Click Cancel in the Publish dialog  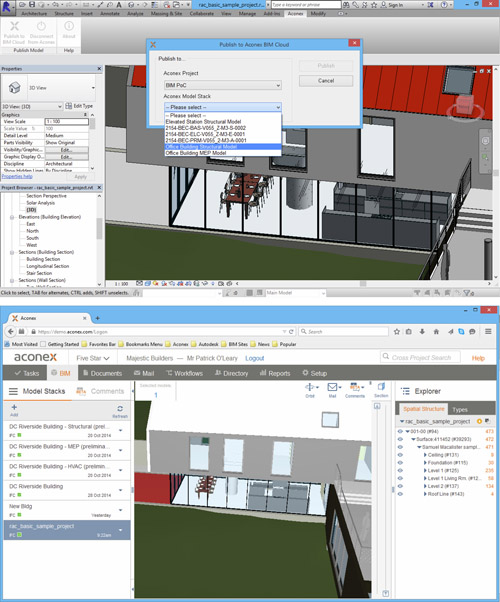click(326, 81)
